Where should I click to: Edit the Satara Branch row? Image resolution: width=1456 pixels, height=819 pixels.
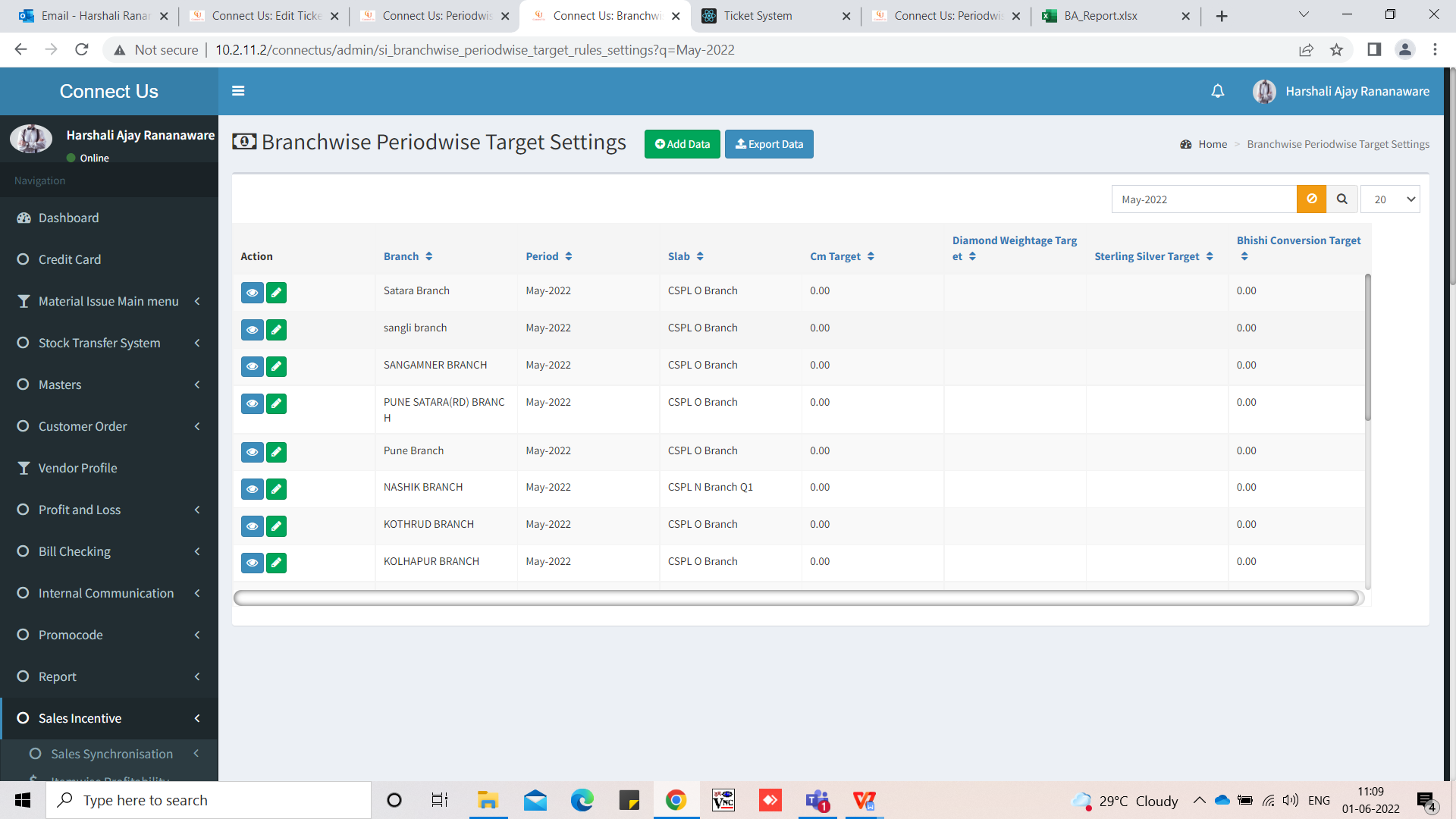277,293
